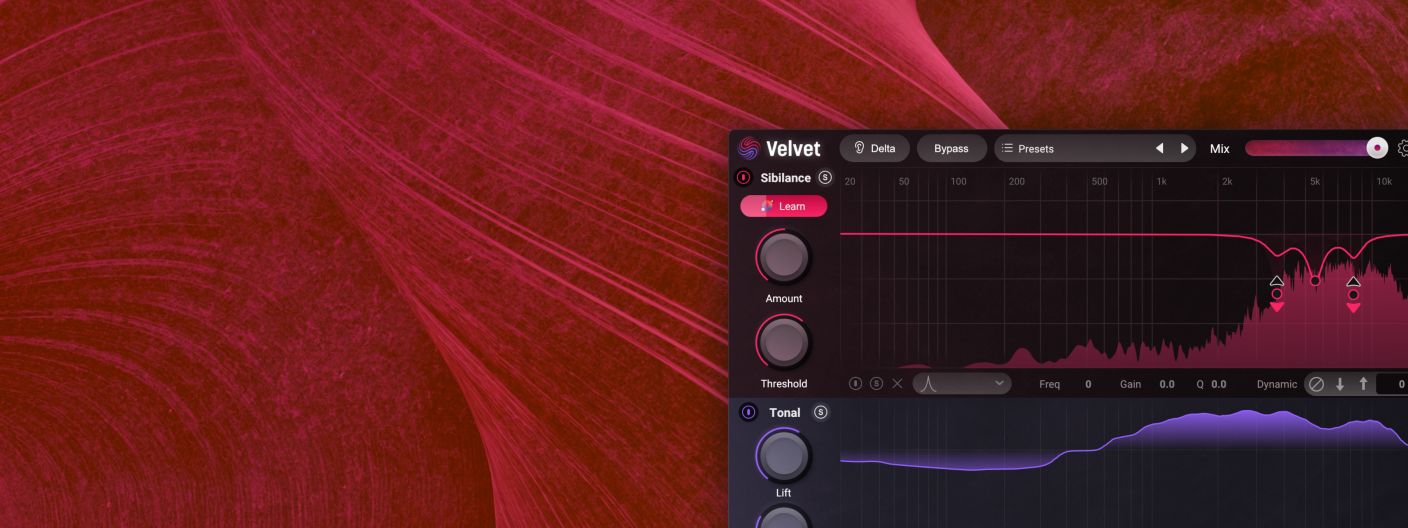Click the Mix slider handle

click(x=1377, y=148)
